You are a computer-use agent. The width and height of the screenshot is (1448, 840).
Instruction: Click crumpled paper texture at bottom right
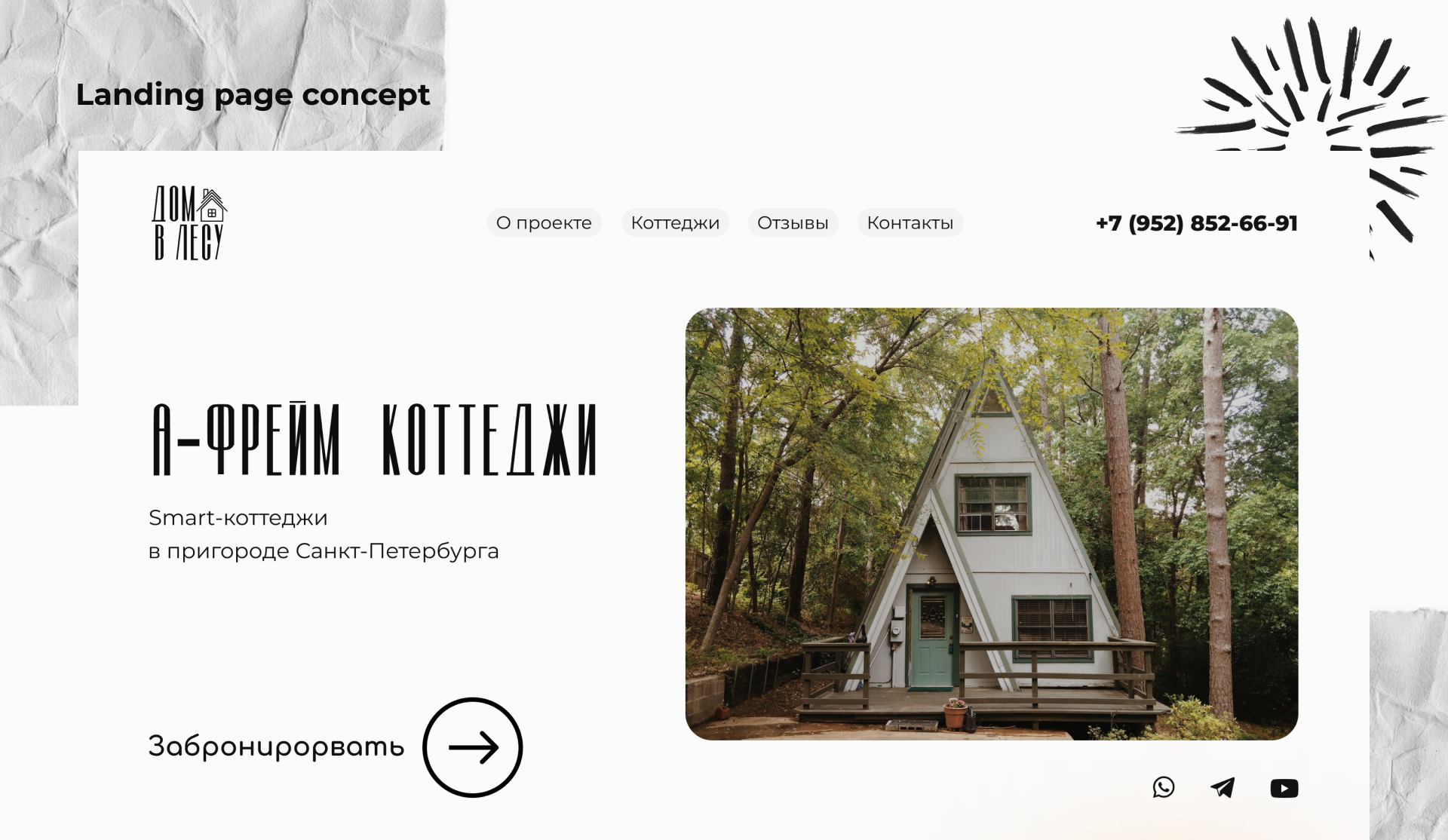click(x=1408, y=724)
